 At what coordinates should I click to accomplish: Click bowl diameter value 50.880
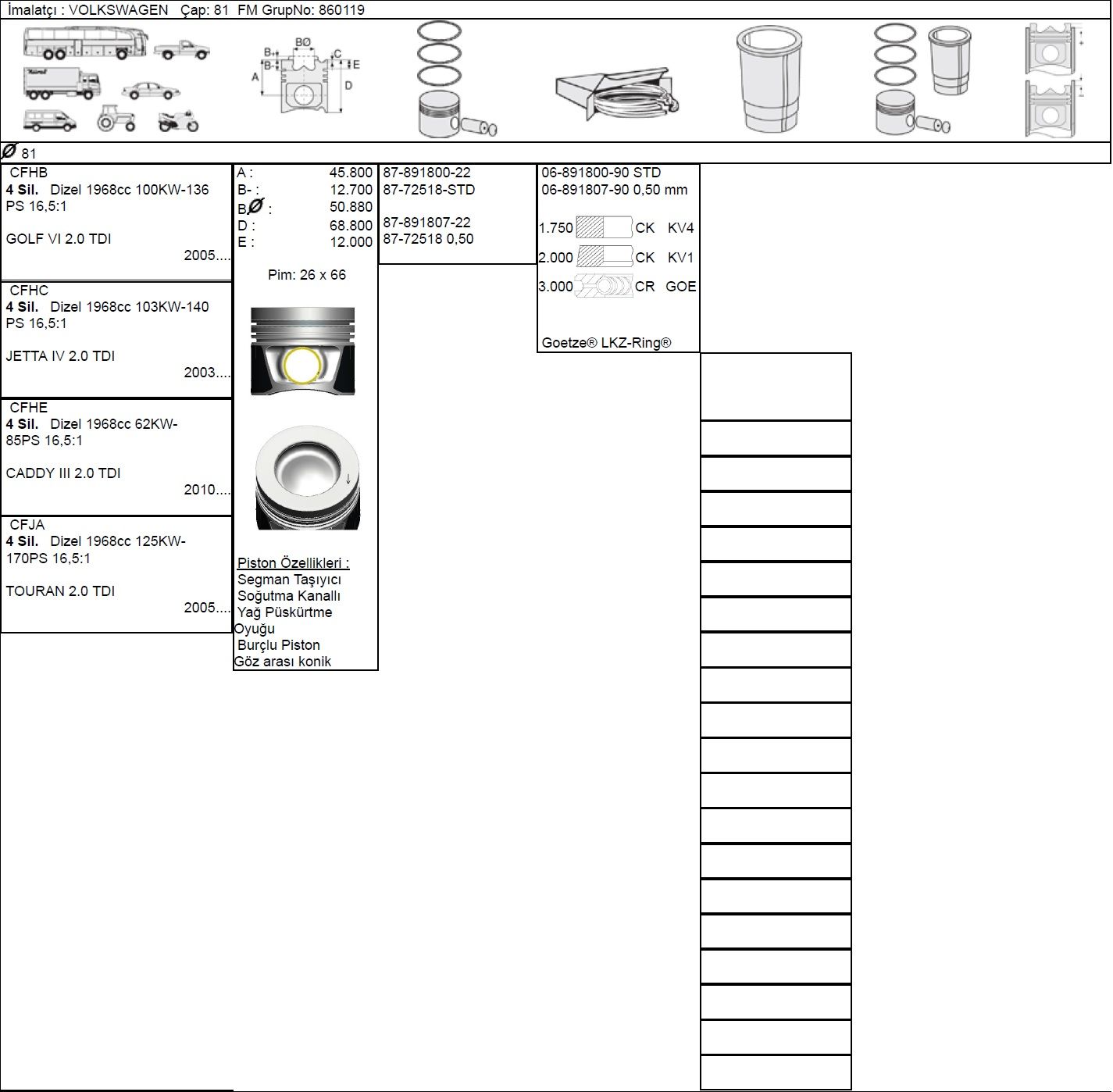point(351,207)
